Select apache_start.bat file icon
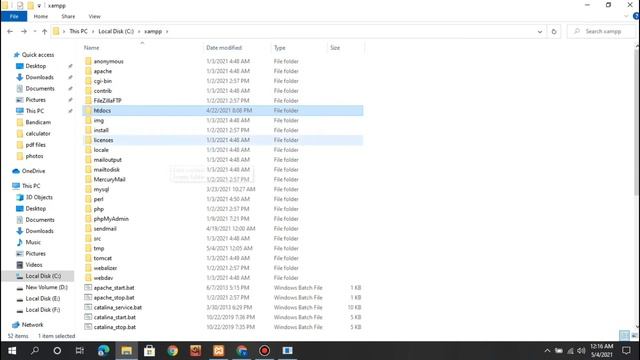The width and height of the screenshot is (640, 360). click(88, 287)
